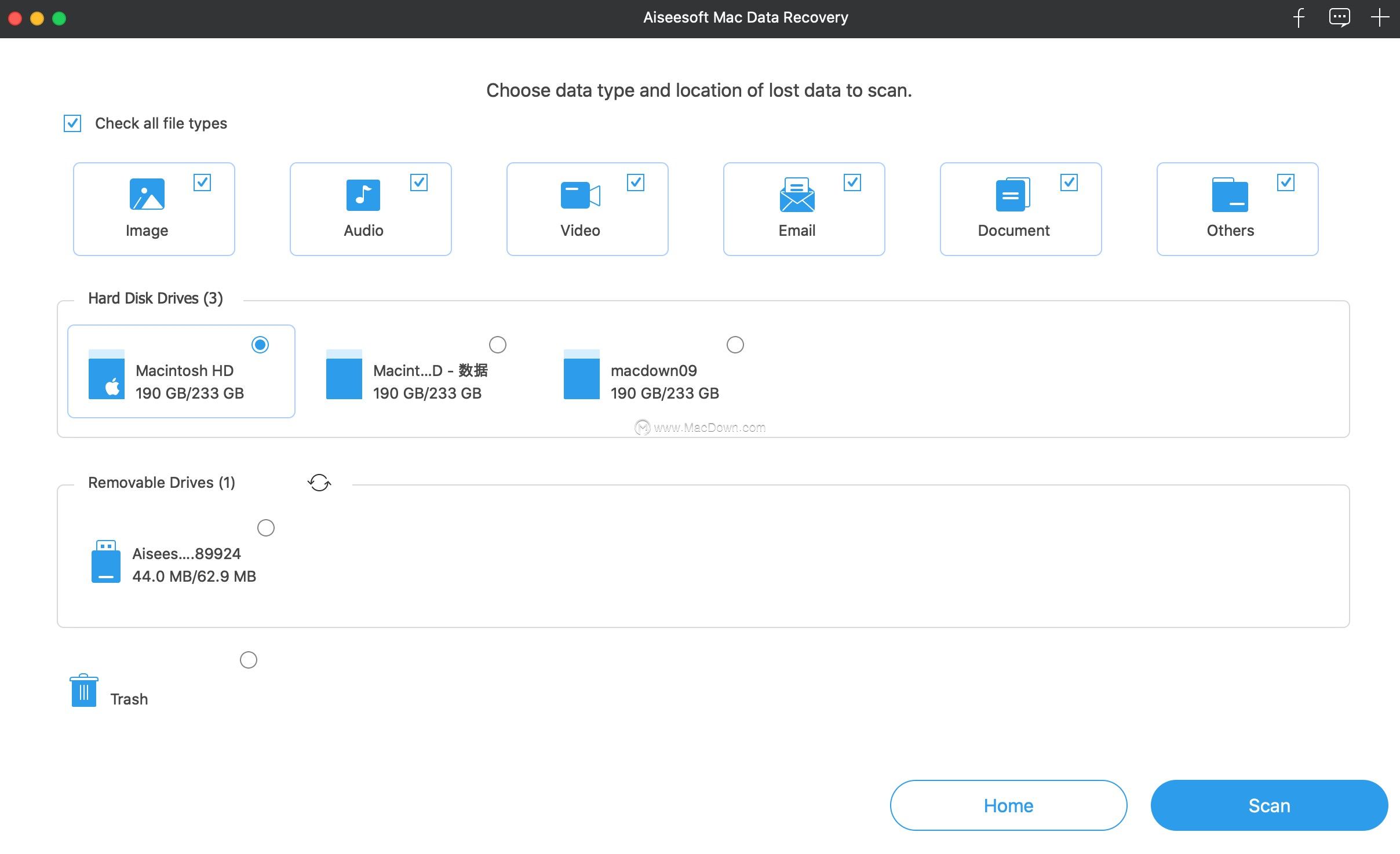The width and height of the screenshot is (1400, 854).
Task: Click the Video camera icon
Action: tap(580, 194)
